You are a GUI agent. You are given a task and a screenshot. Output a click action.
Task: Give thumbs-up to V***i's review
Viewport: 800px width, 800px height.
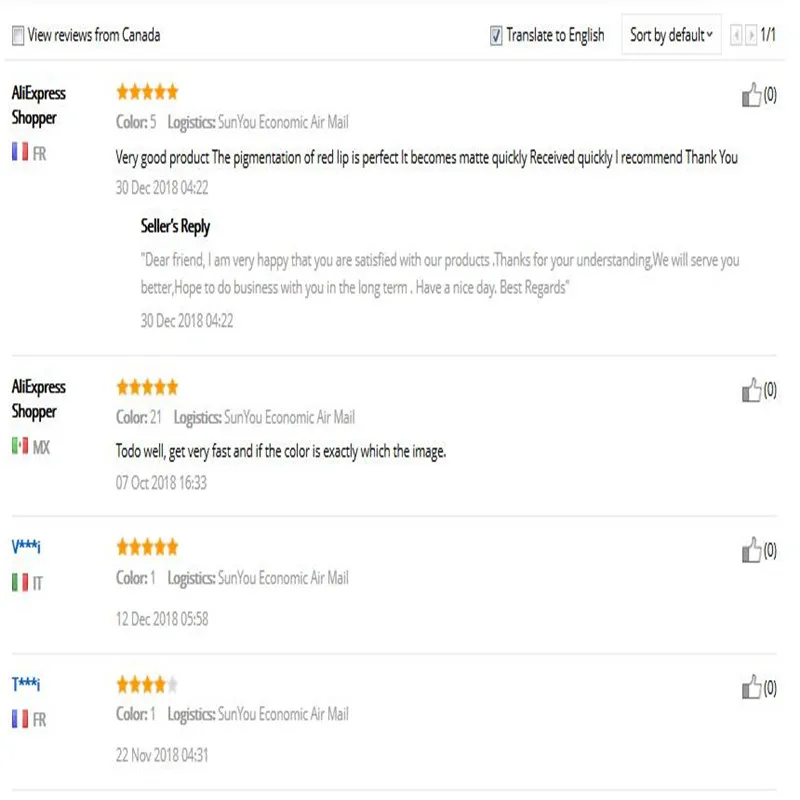click(x=751, y=550)
